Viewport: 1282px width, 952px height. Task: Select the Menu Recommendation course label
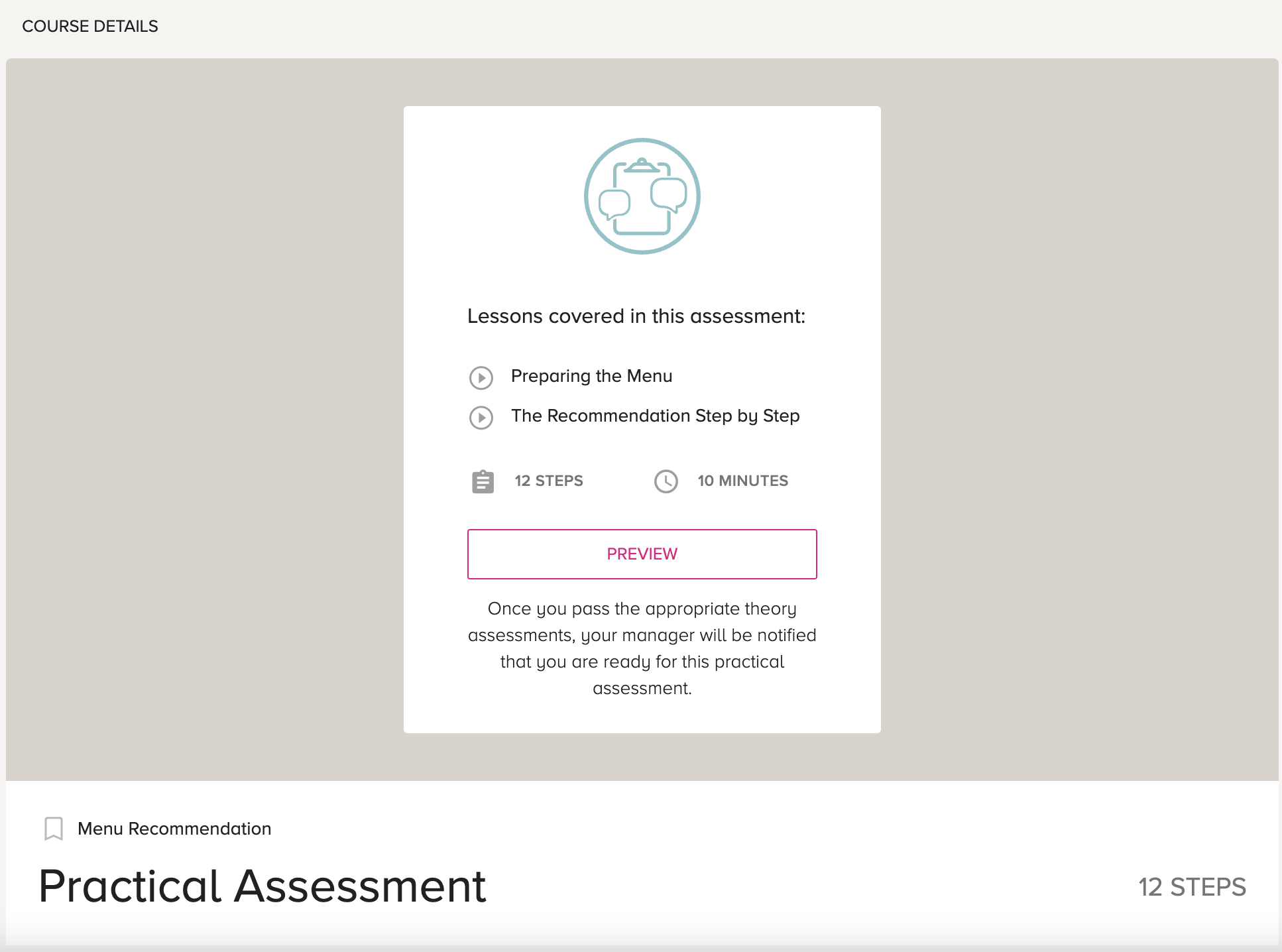(x=174, y=829)
